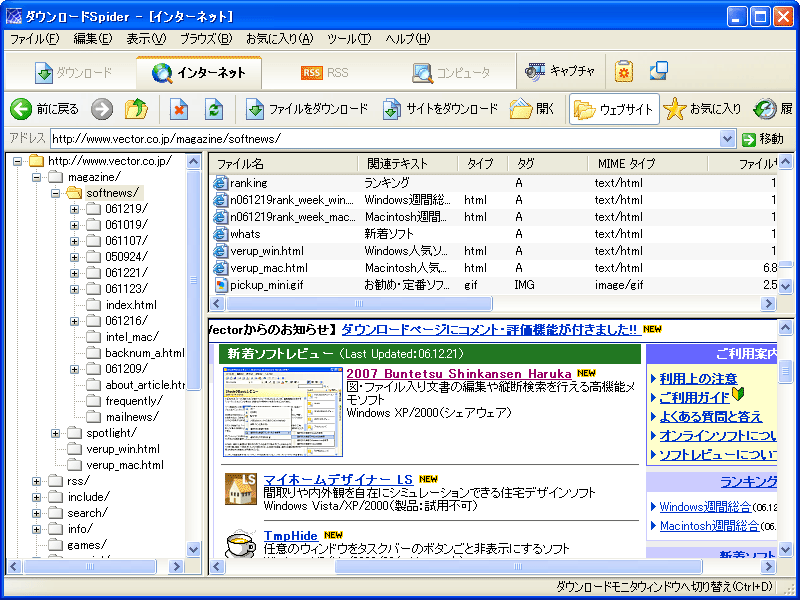Click the キャプチャ capture icon
Image resolution: width=800 pixels, height=600 pixels.
pos(535,71)
